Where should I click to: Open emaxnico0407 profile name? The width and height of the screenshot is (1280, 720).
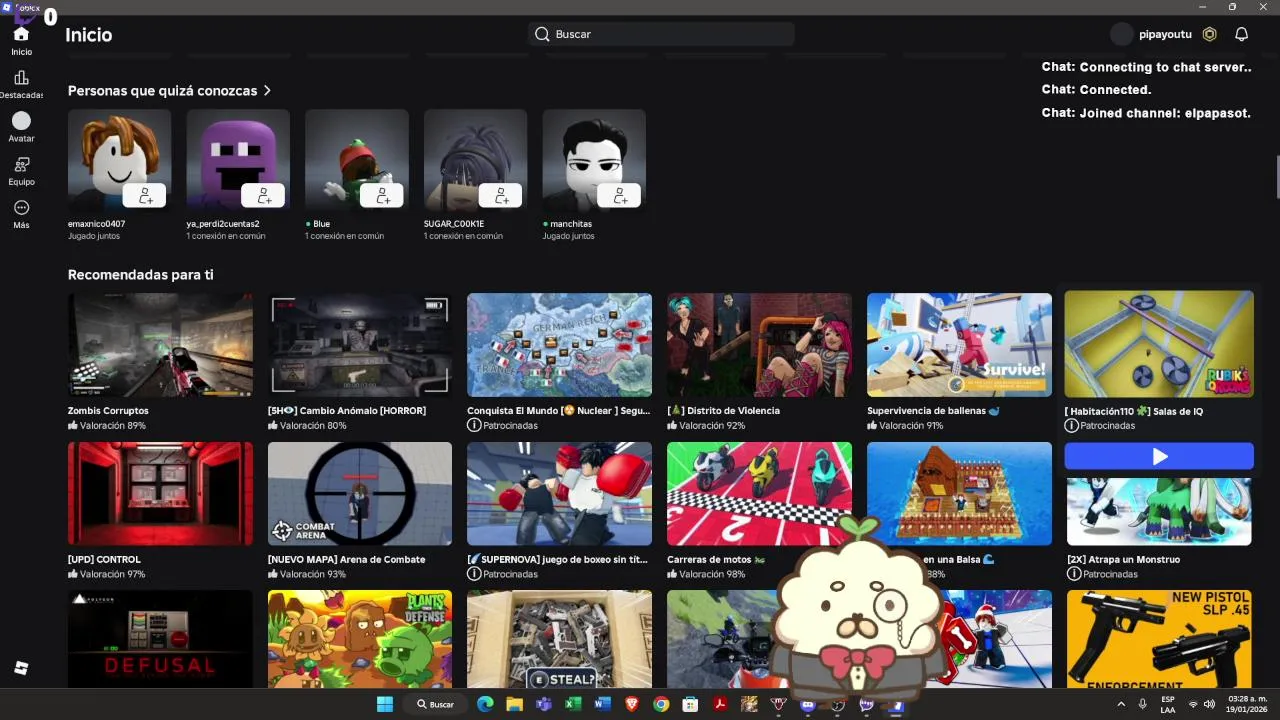click(x=96, y=224)
